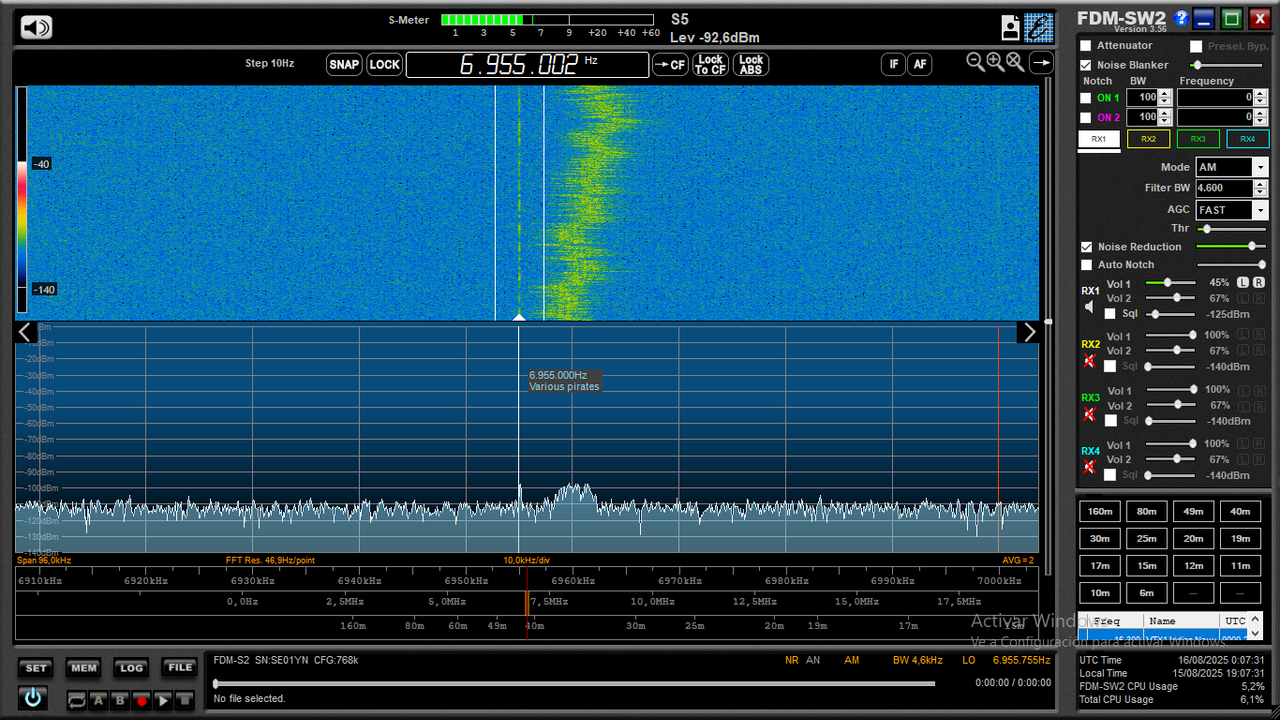The width and height of the screenshot is (1280, 720).
Task: Click Lock To CF button
Action: click(710, 64)
